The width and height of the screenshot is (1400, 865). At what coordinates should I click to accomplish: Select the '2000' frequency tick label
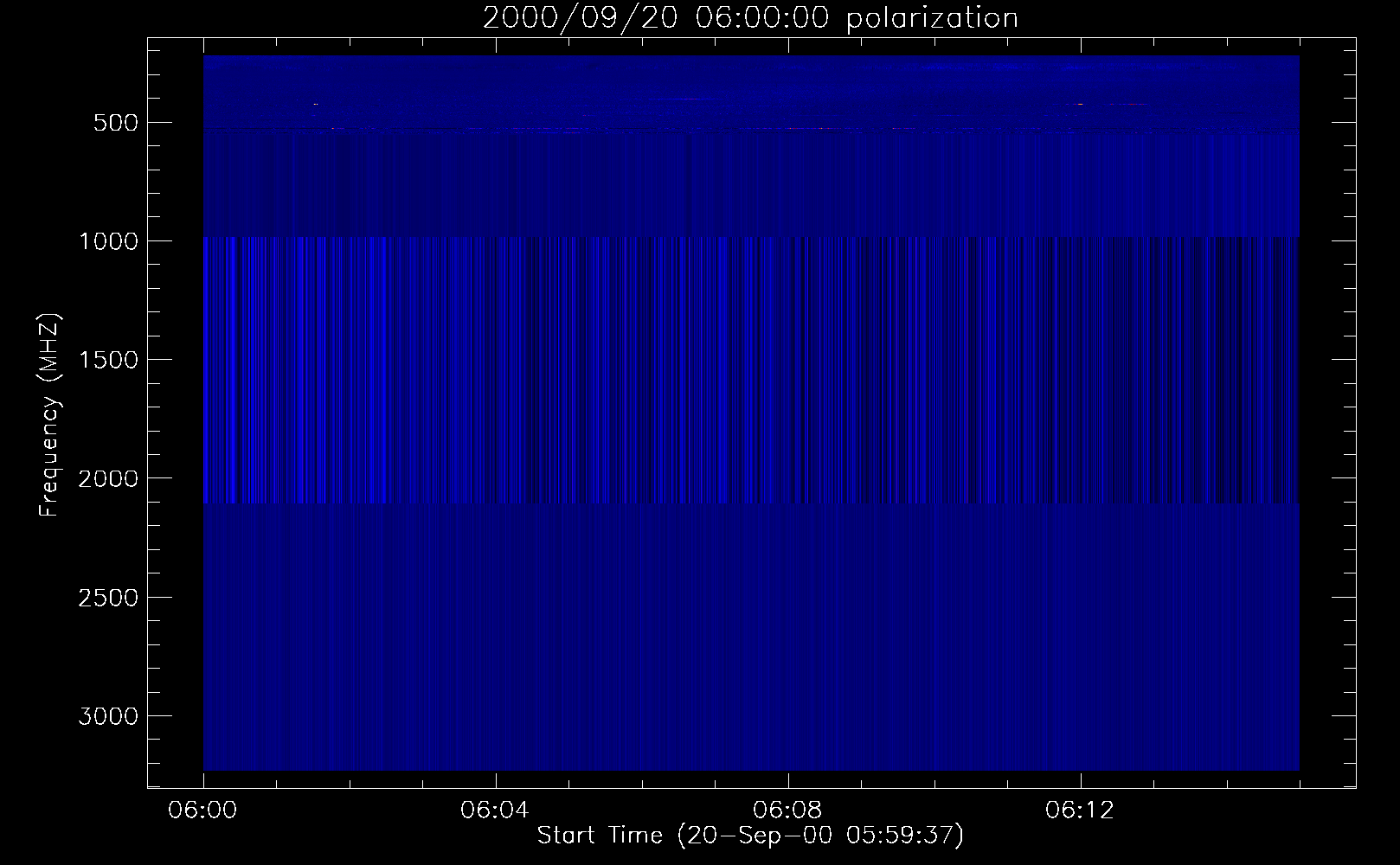coord(108,478)
